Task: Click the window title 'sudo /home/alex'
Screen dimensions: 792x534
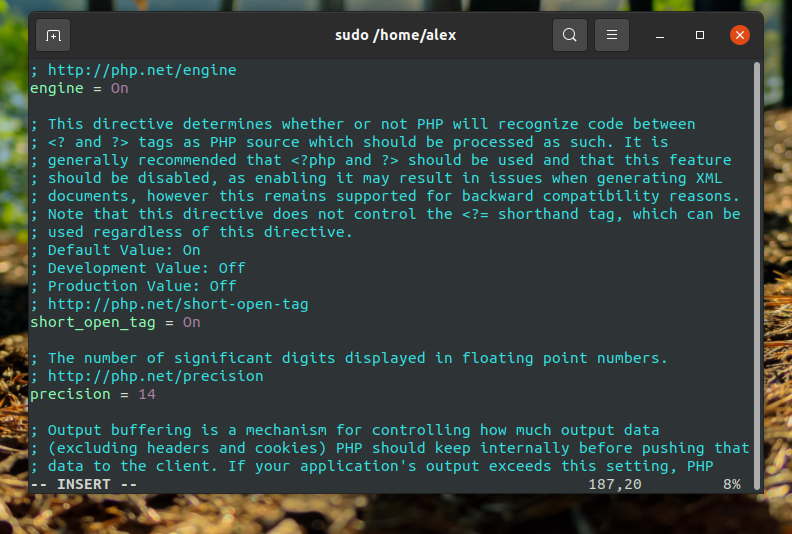Action: click(395, 35)
